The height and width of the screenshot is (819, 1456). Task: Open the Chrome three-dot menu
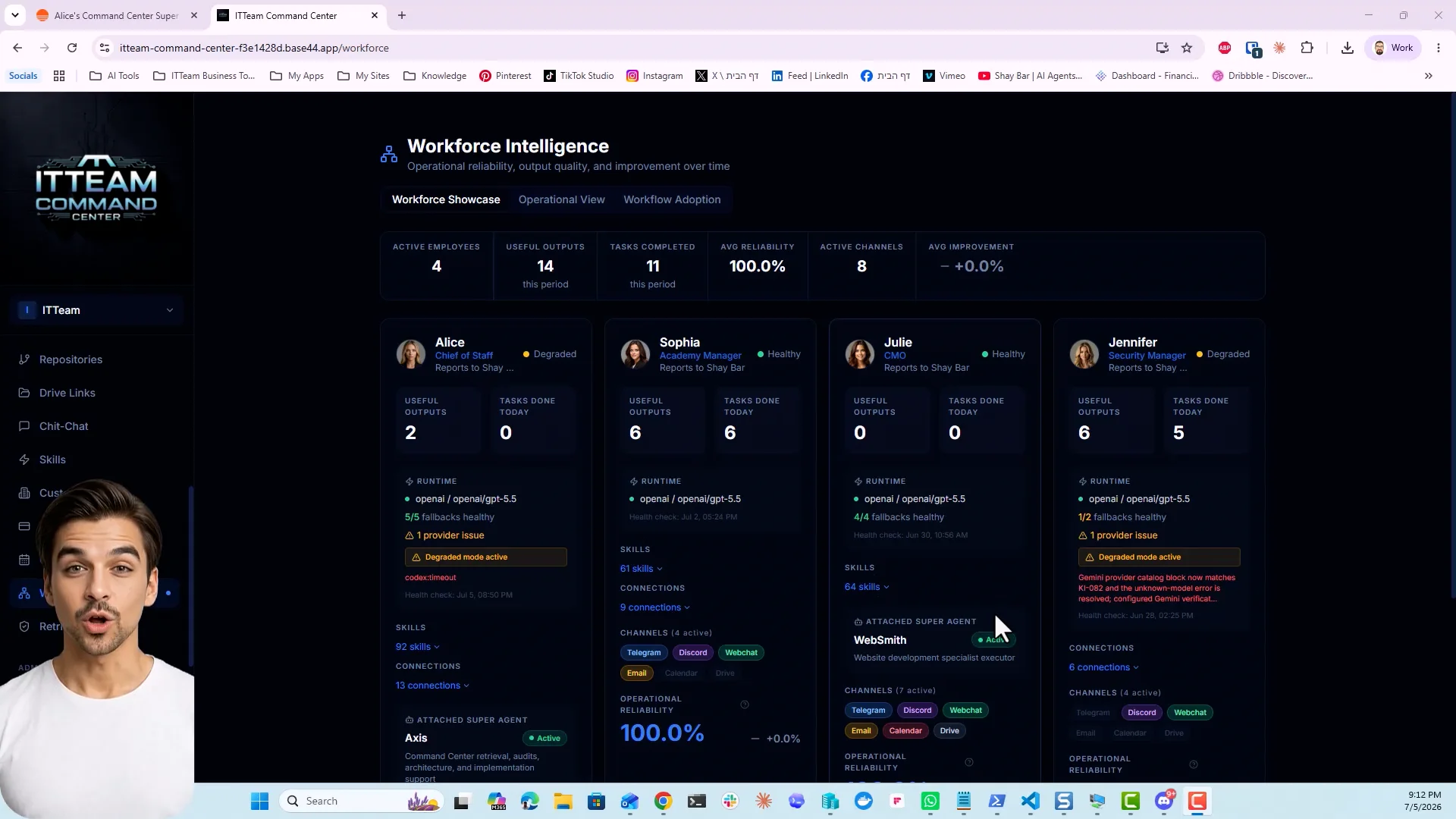point(1439,48)
